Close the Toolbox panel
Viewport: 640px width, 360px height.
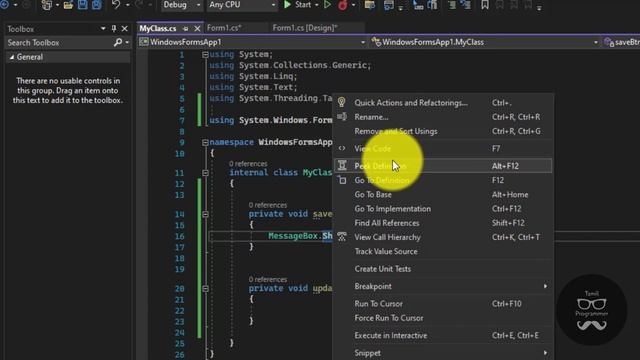[124, 29]
